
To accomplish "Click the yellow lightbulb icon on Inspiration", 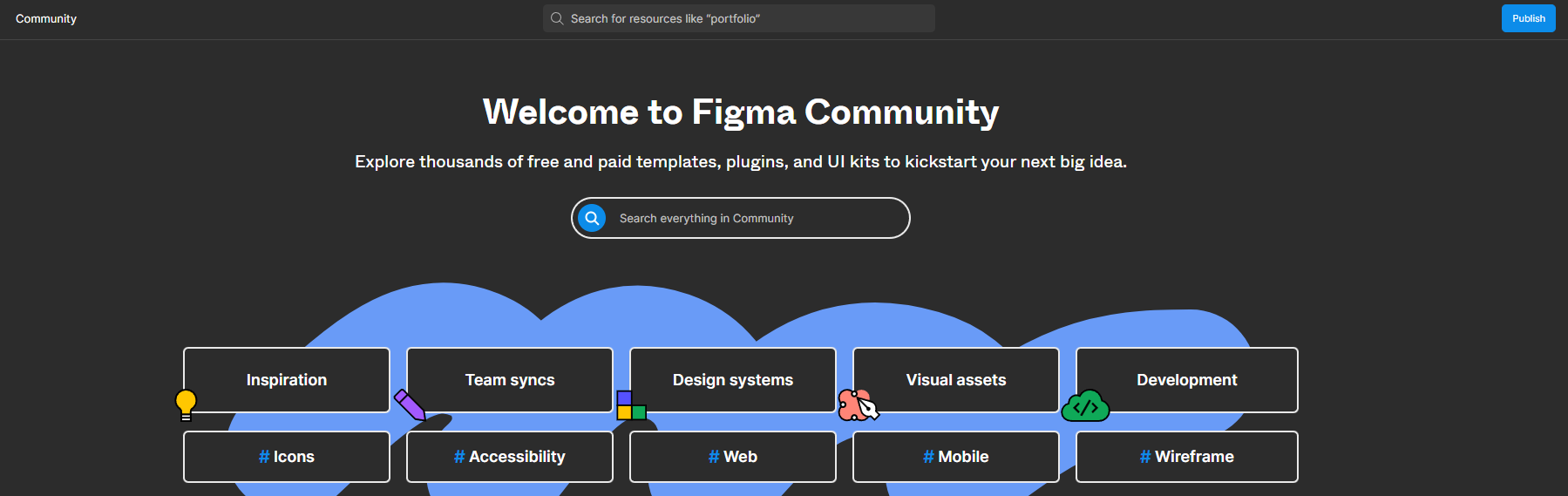I will 186,405.
